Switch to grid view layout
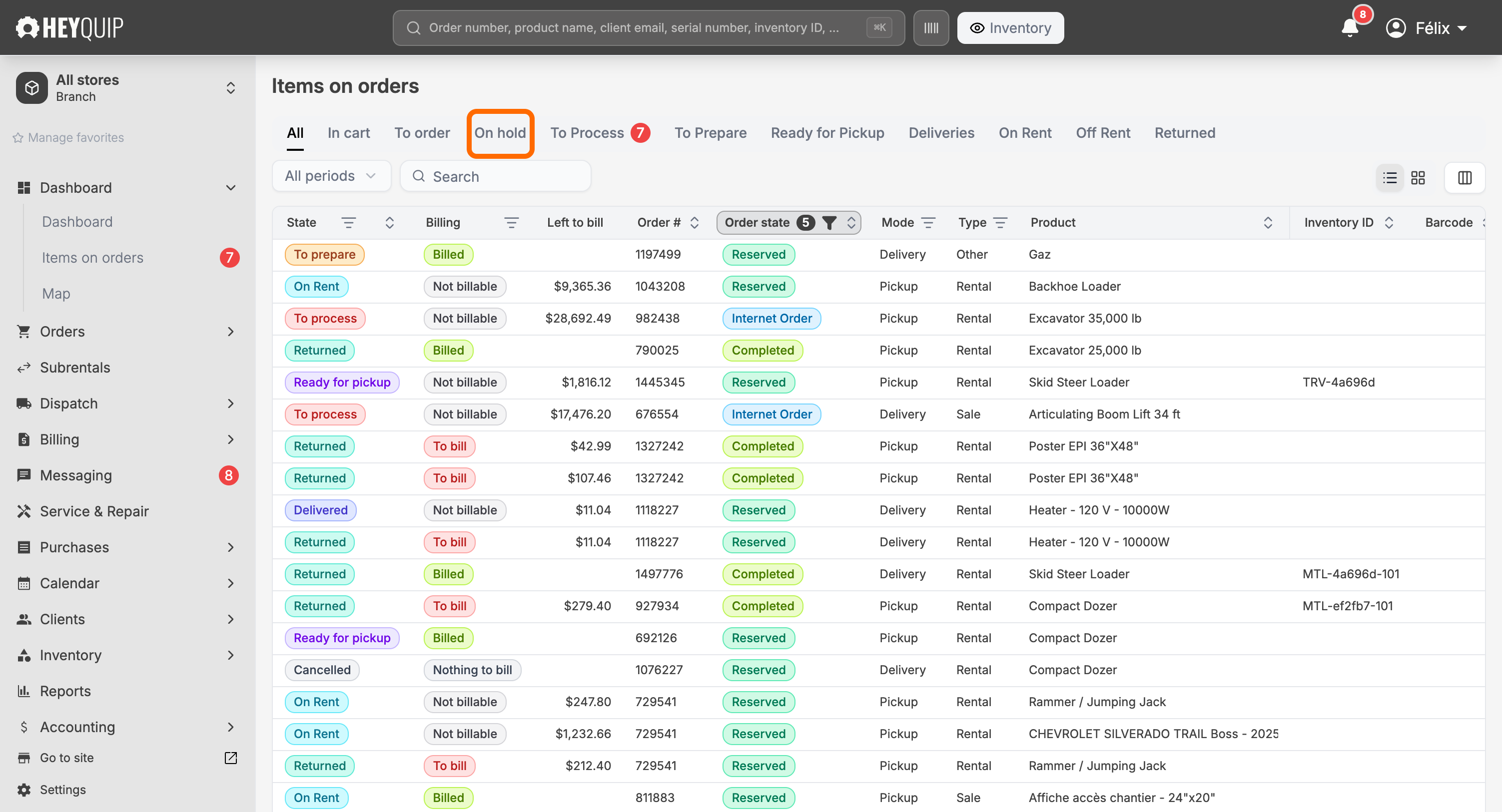The height and width of the screenshot is (812, 1502). tap(1418, 177)
